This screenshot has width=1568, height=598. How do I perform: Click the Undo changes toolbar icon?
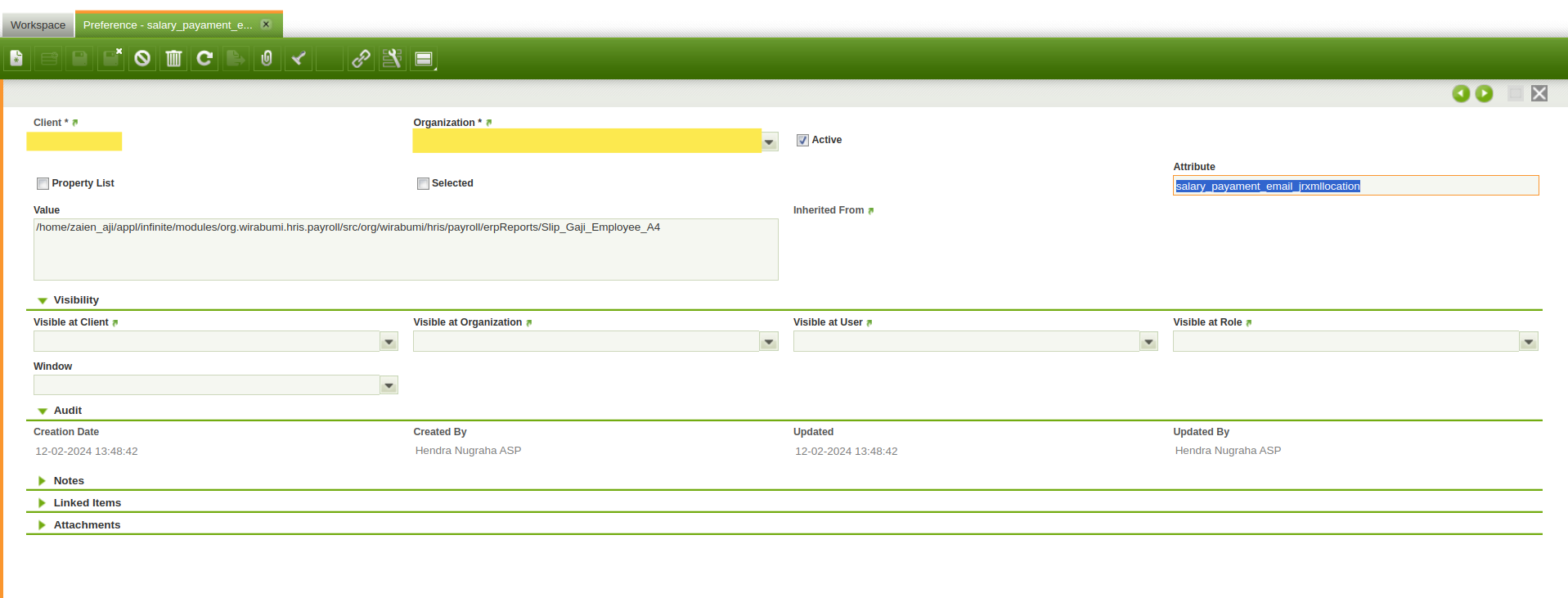[x=142, y=59]
